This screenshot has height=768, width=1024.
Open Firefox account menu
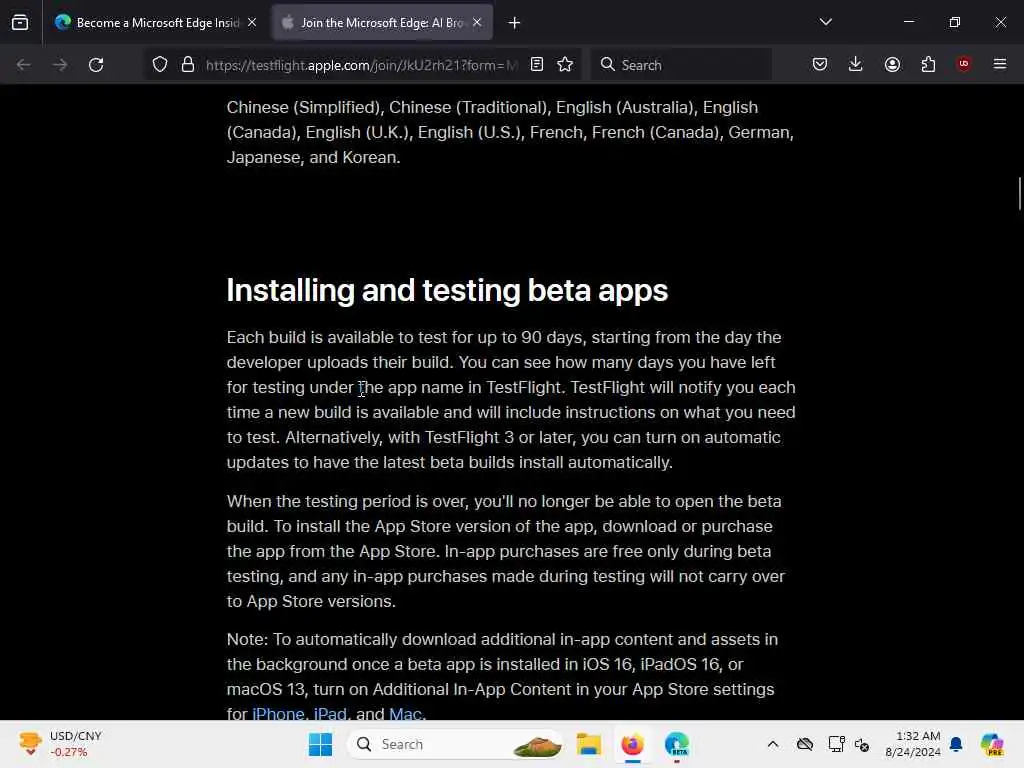pyautogui.click(x=892, y=65)
